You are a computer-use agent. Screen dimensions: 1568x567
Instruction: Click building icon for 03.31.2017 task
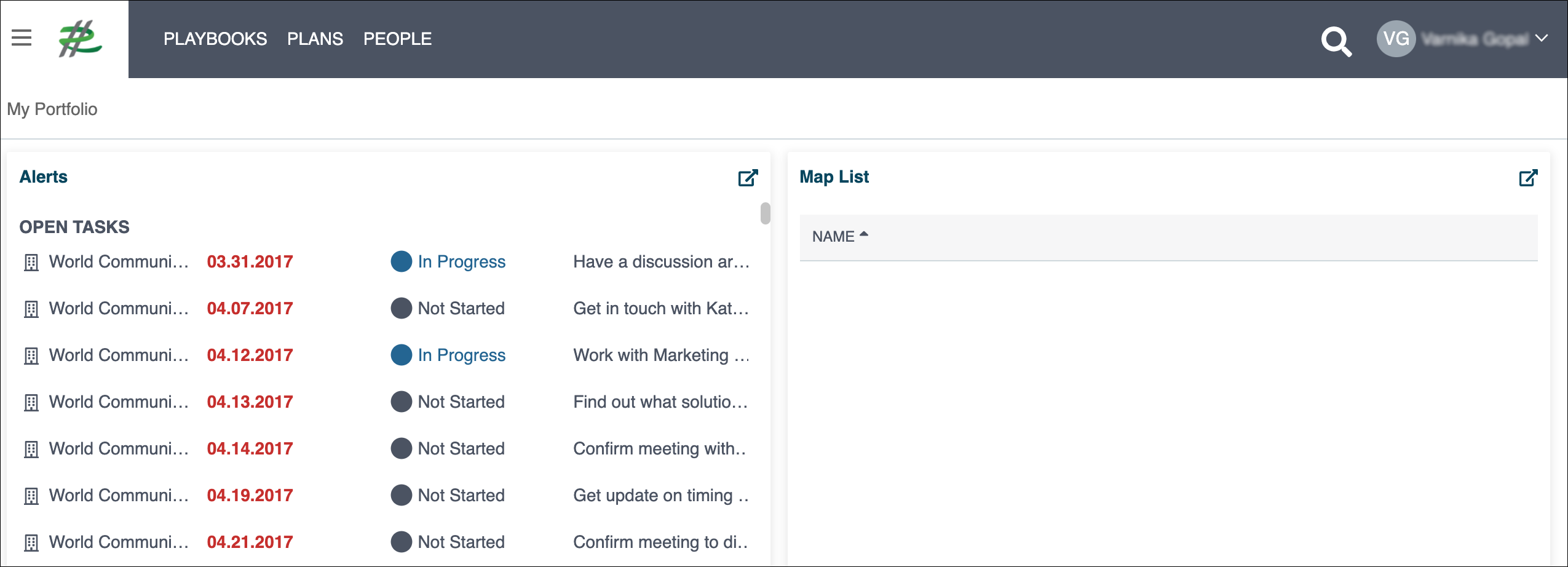coord(31,263)
